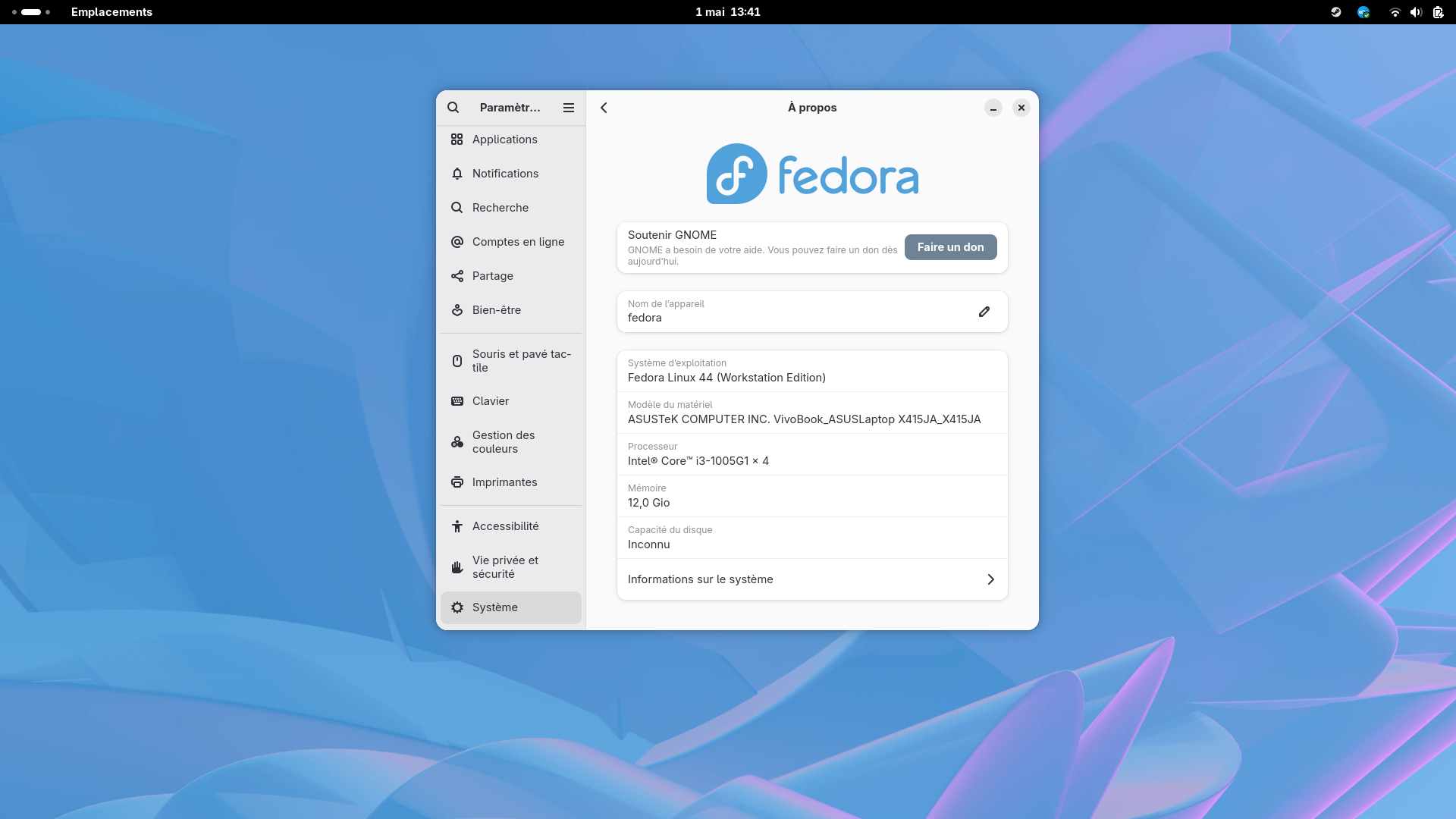The image size is (1456, 819).
Task: Click the Notifications bell icon
Action: pyautogui.click(x=457, y=174)
